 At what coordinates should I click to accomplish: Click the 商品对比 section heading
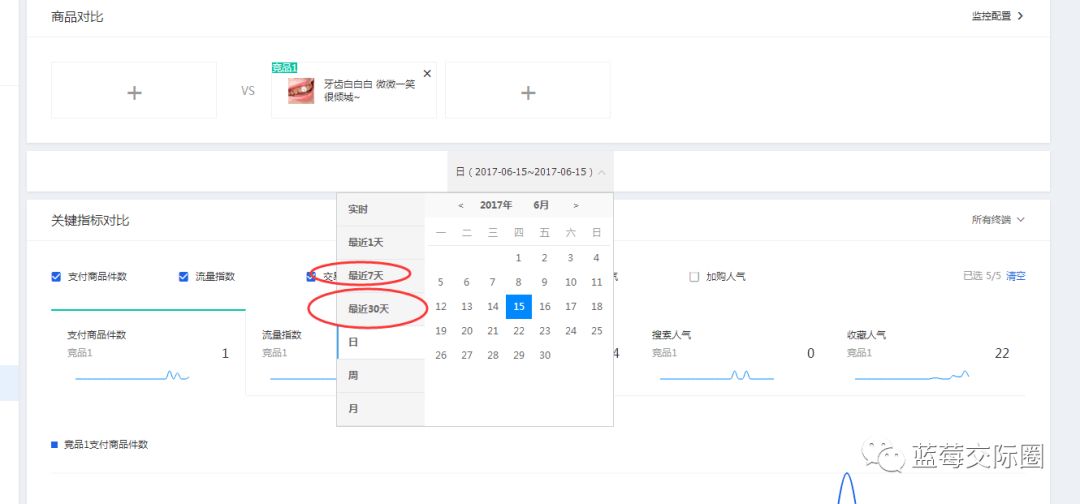[77, 17]
